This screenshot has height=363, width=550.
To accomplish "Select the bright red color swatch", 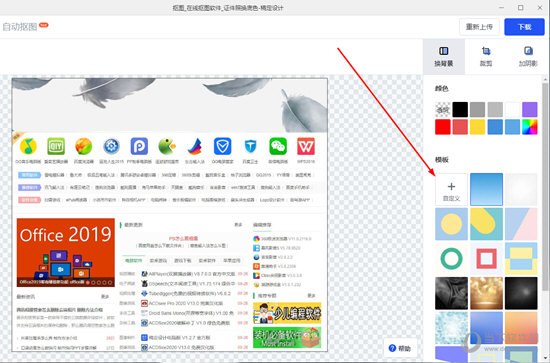I will click(x=443, y=127).
